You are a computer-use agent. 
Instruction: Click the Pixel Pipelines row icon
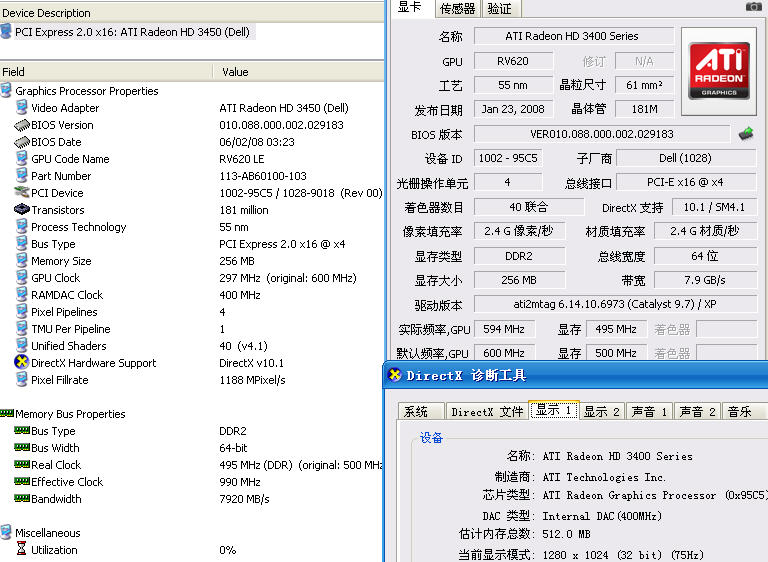[x=22, y=311]
